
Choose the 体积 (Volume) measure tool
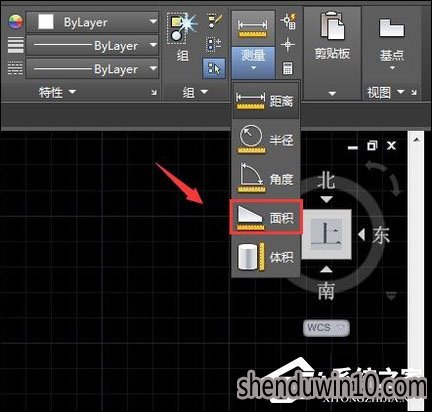[x=266, y=256]
